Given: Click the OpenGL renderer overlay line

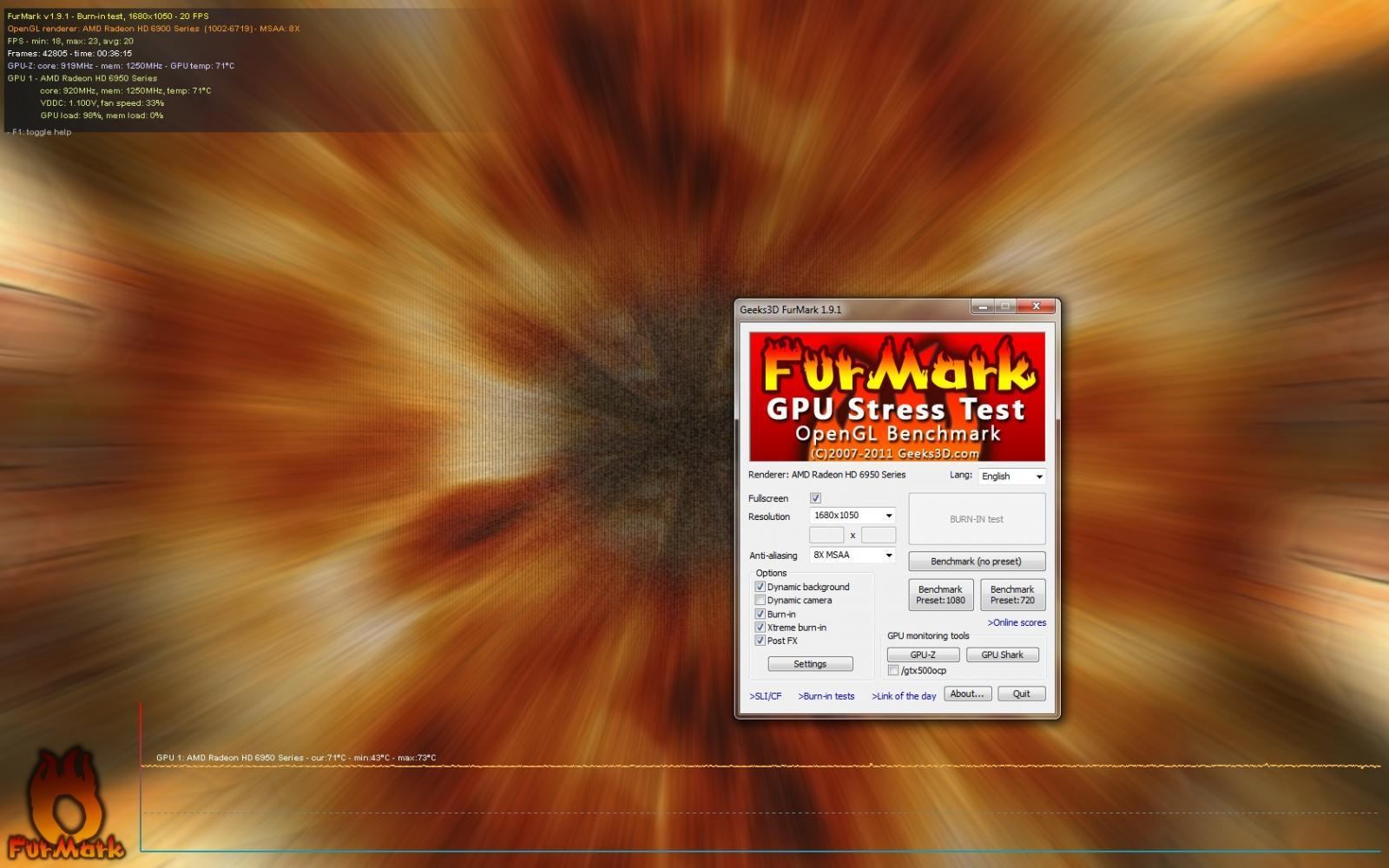Looking at the screenshot, I should pyautogui.click(x=154, y=29).
